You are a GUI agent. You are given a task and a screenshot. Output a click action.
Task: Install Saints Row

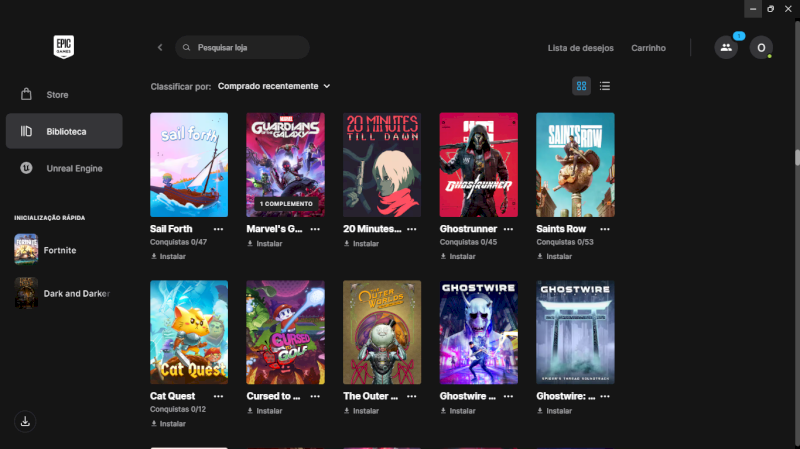coord(554,256)
